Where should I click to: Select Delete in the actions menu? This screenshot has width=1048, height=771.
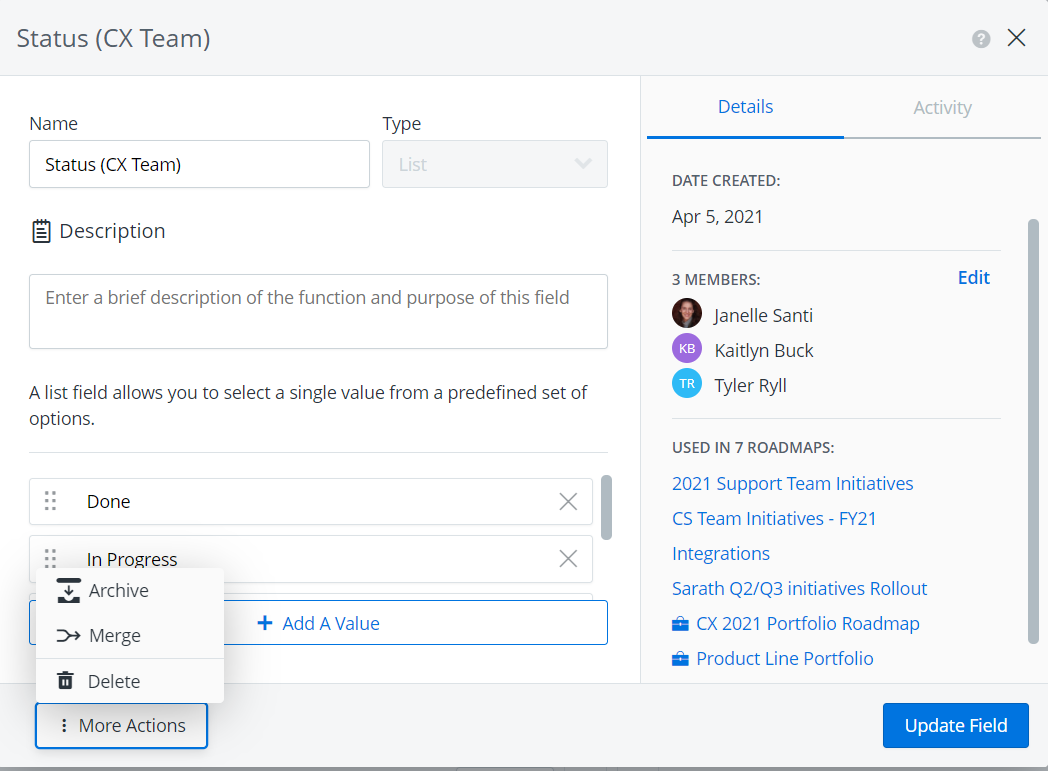[113, 682]
